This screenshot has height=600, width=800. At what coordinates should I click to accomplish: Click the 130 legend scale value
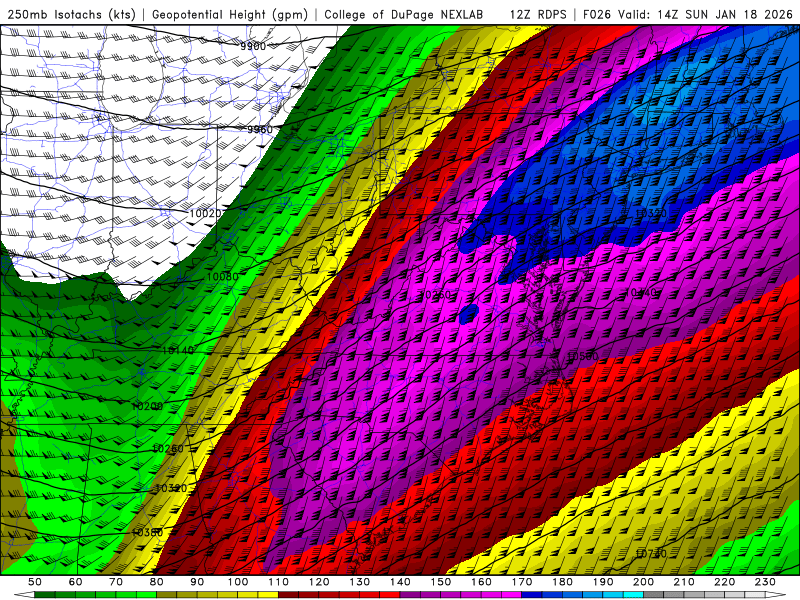(360, 582)
